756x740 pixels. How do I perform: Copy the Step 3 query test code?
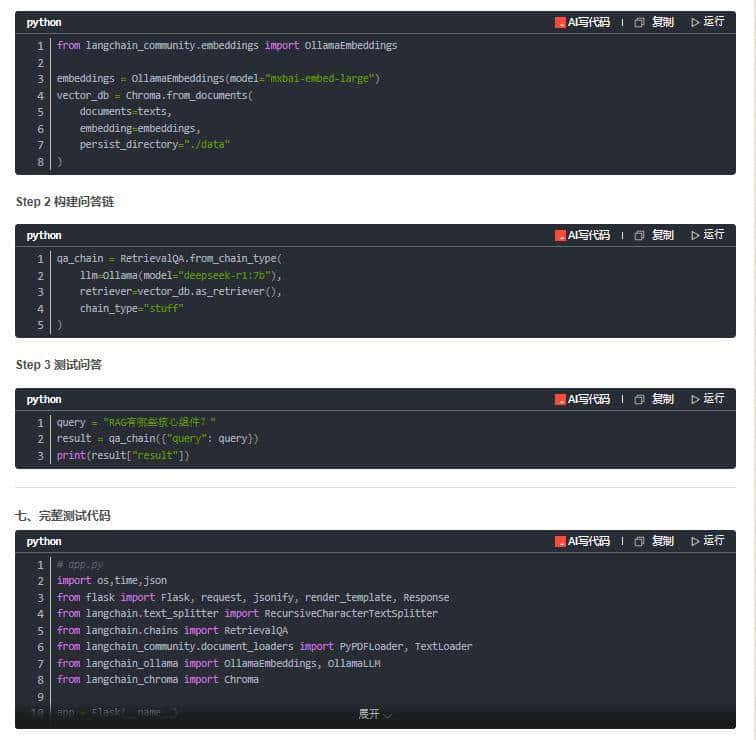coord(654,399)
